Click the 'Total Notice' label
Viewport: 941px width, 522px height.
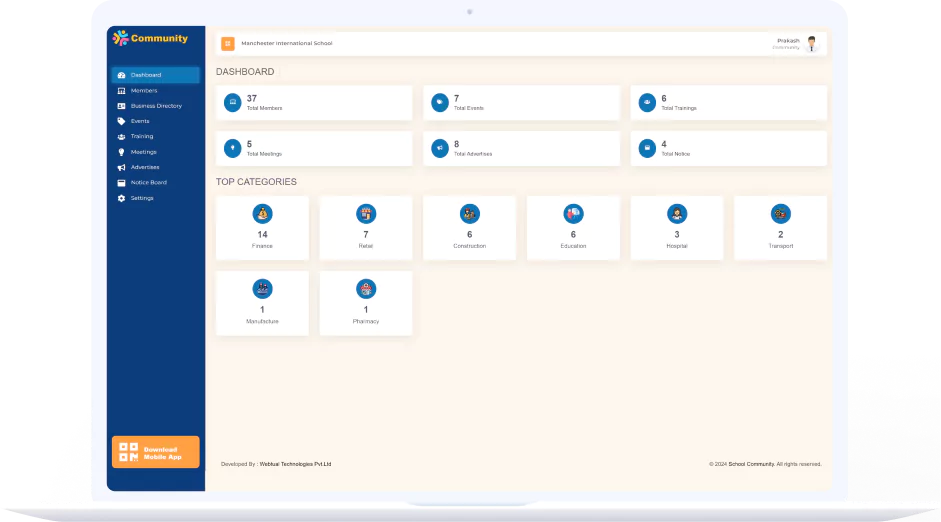coord(676,154)
